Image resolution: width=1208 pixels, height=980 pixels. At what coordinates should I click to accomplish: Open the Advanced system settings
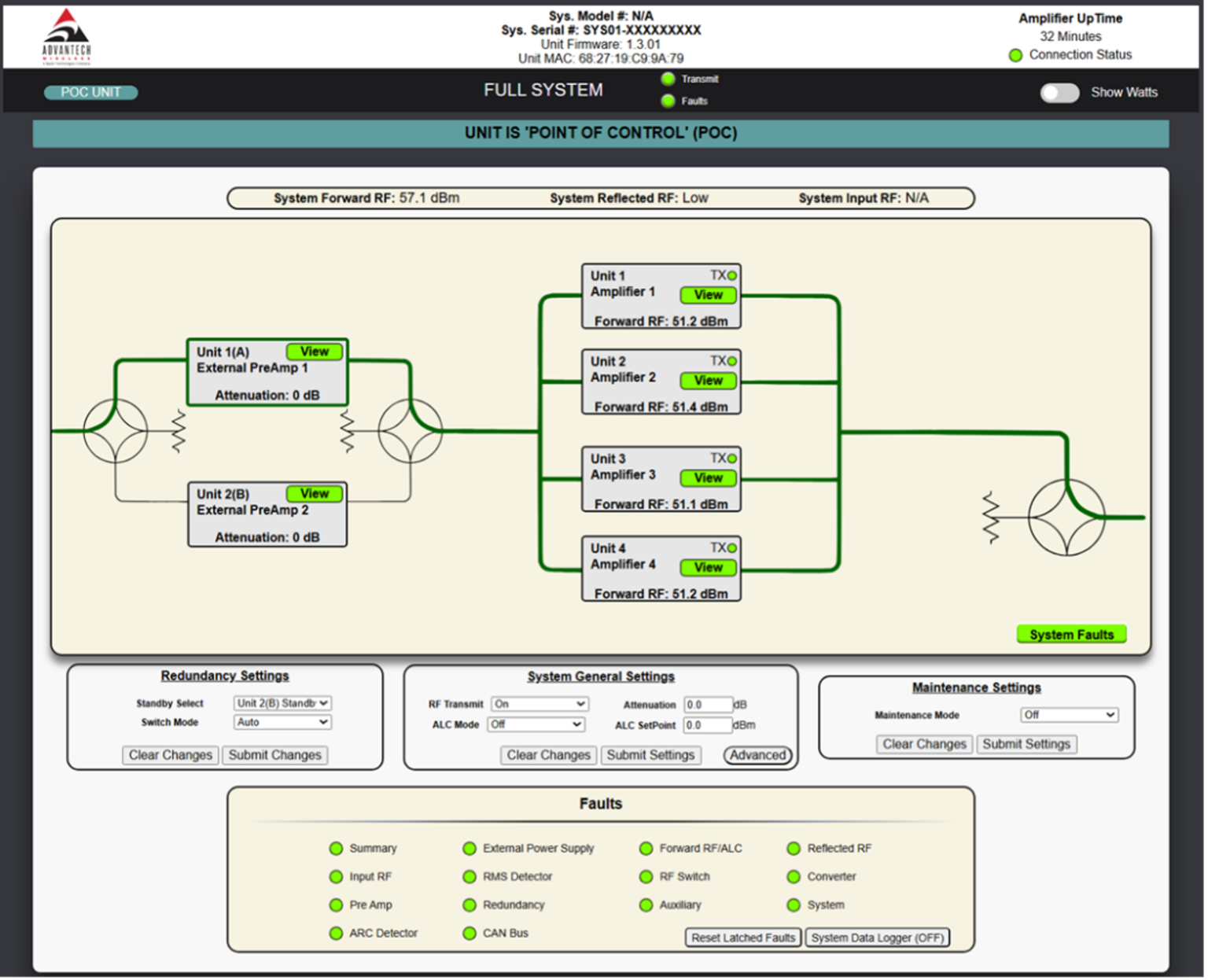(x=757, y=755)
